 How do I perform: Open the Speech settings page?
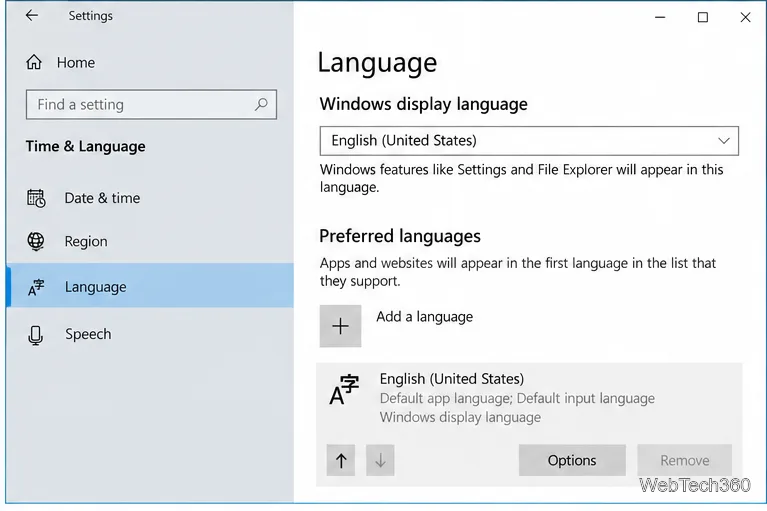tap(150, 334)
